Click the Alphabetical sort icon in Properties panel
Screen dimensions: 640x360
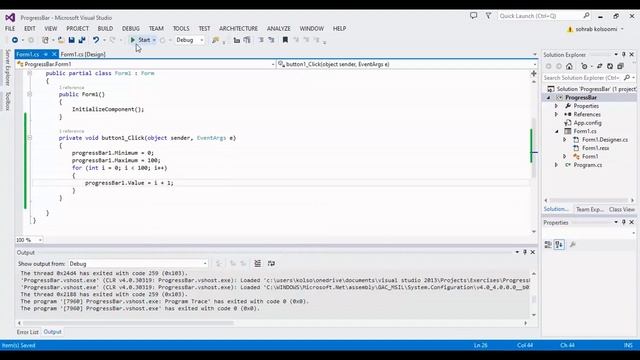coord(559,244)
